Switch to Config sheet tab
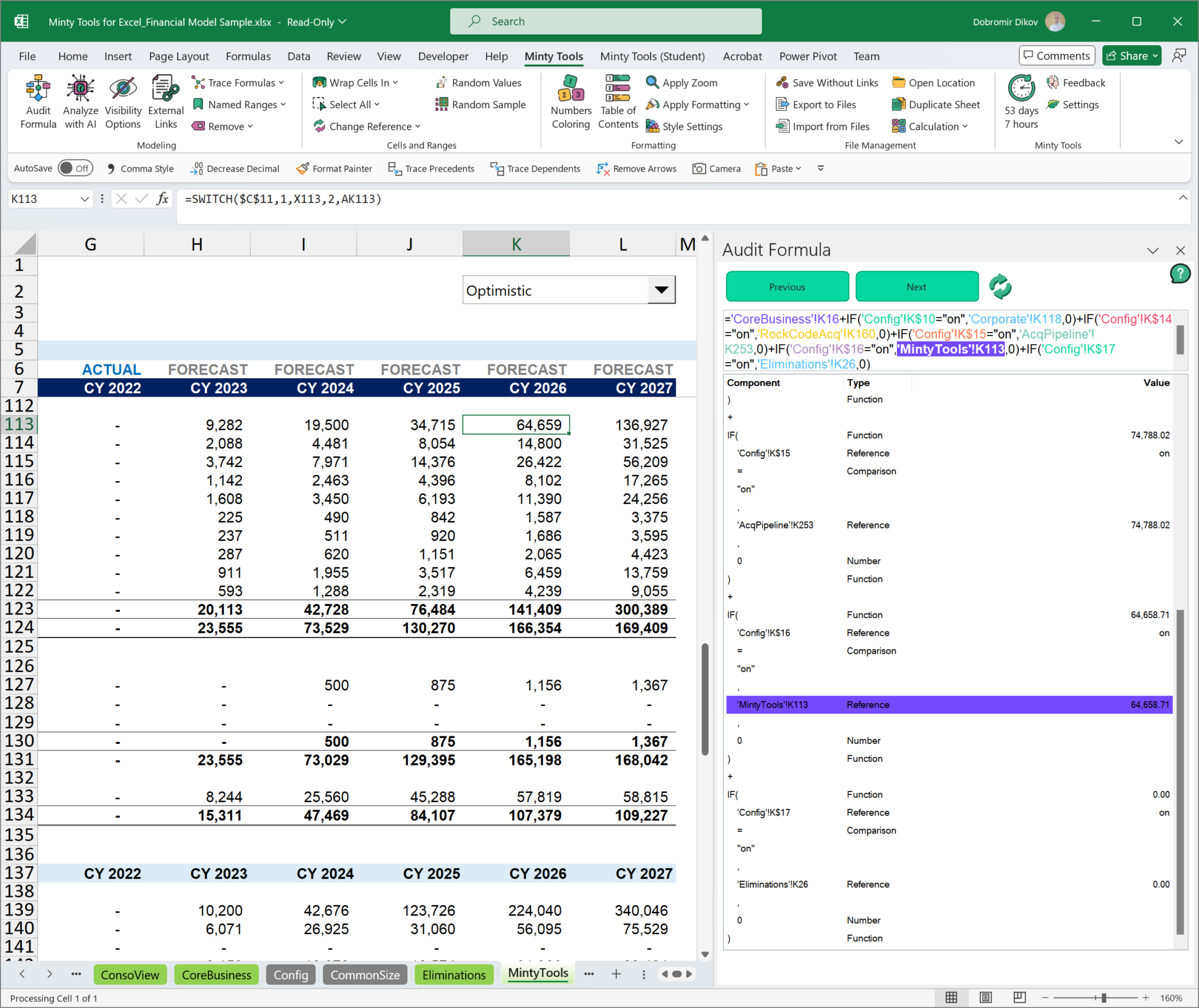Viewport: 1199px width, 1008px height. pos(290,975)
